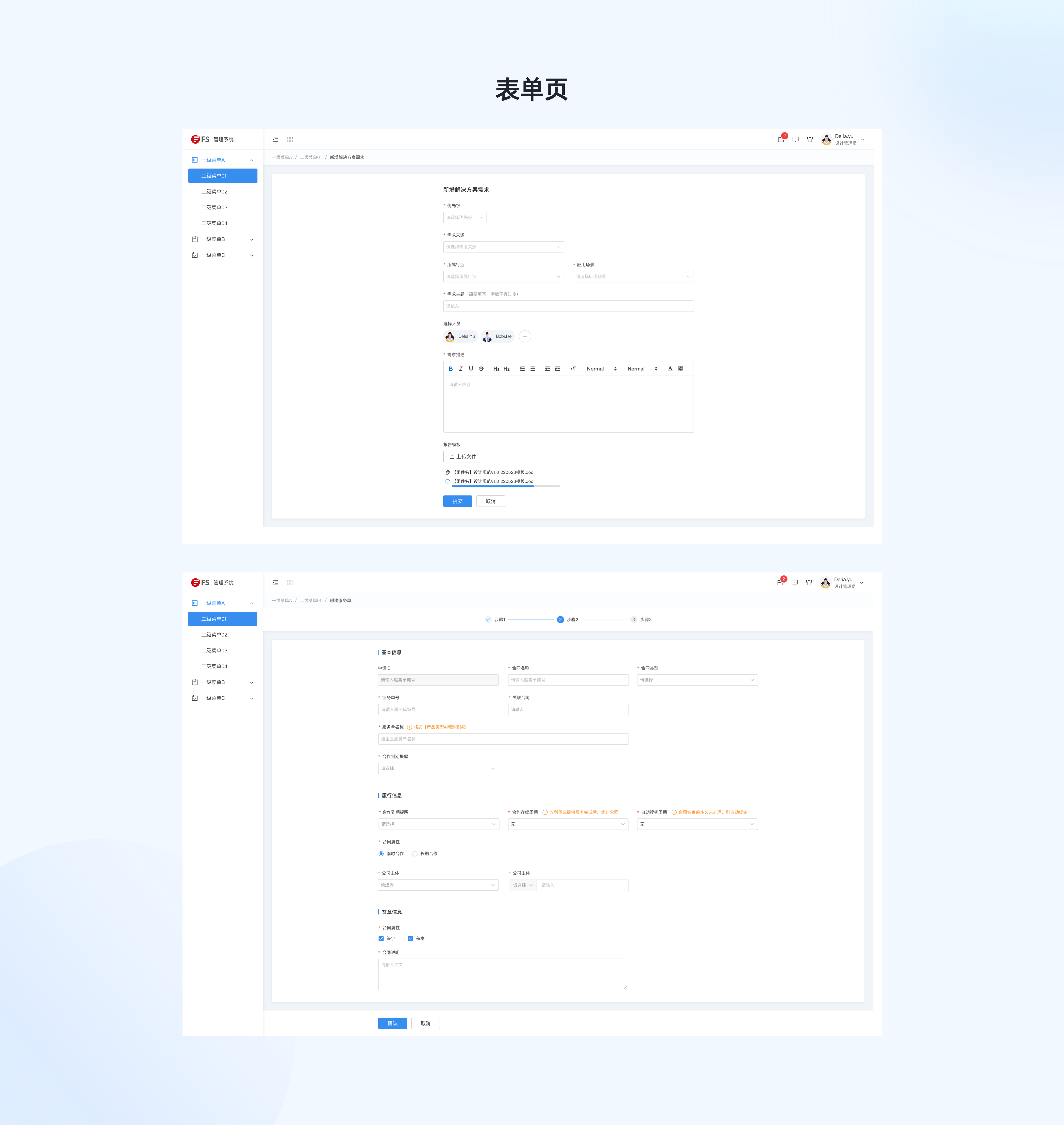Select the Bobi.He person chip
The height and width of the screenshot is (1125, 1064).
click(498, 336)
